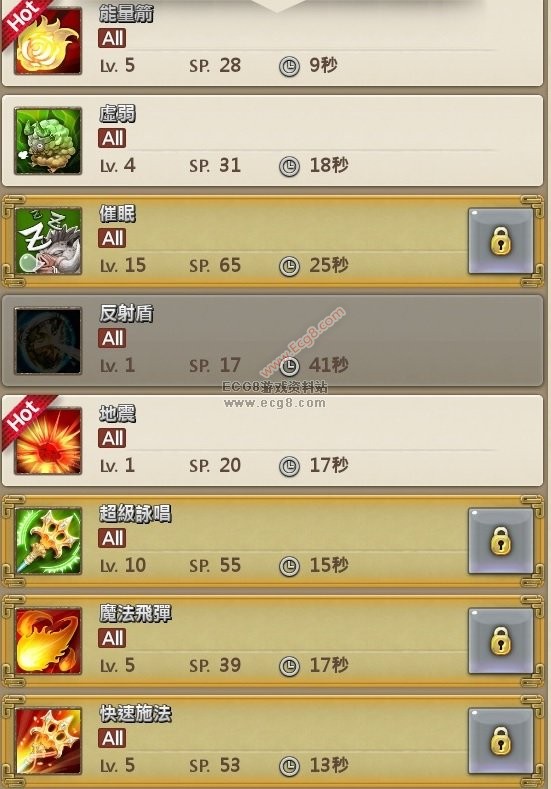Click the All tag under 虛弱
The image size is (551, 789).
point(112,138)
